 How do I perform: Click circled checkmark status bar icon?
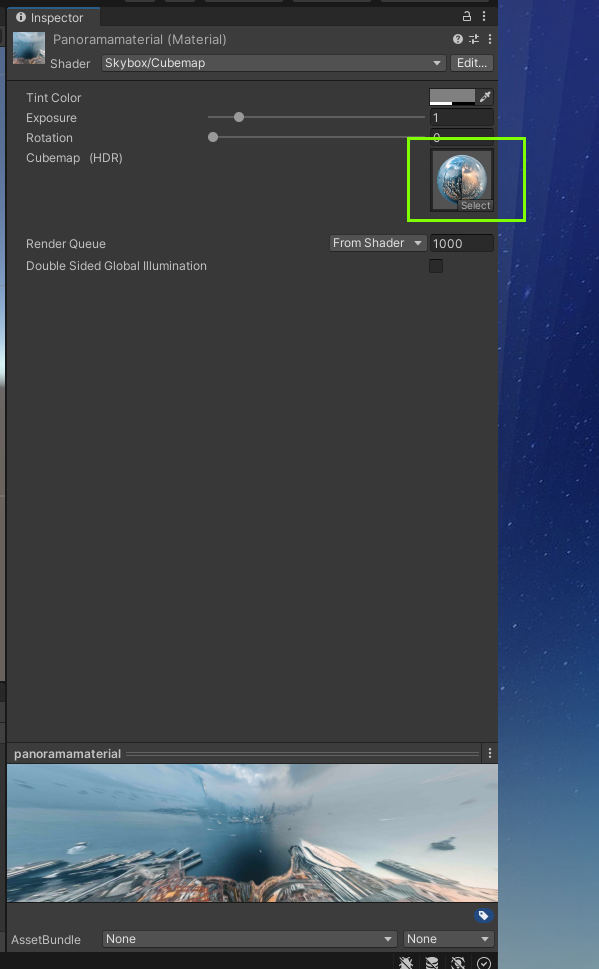484,962
